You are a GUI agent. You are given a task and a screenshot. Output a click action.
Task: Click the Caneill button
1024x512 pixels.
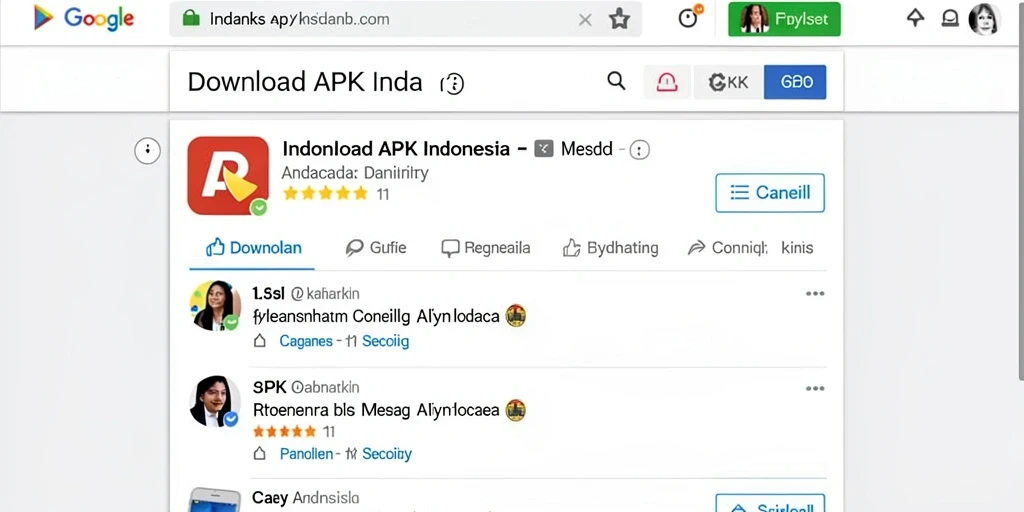coord(770,193)
